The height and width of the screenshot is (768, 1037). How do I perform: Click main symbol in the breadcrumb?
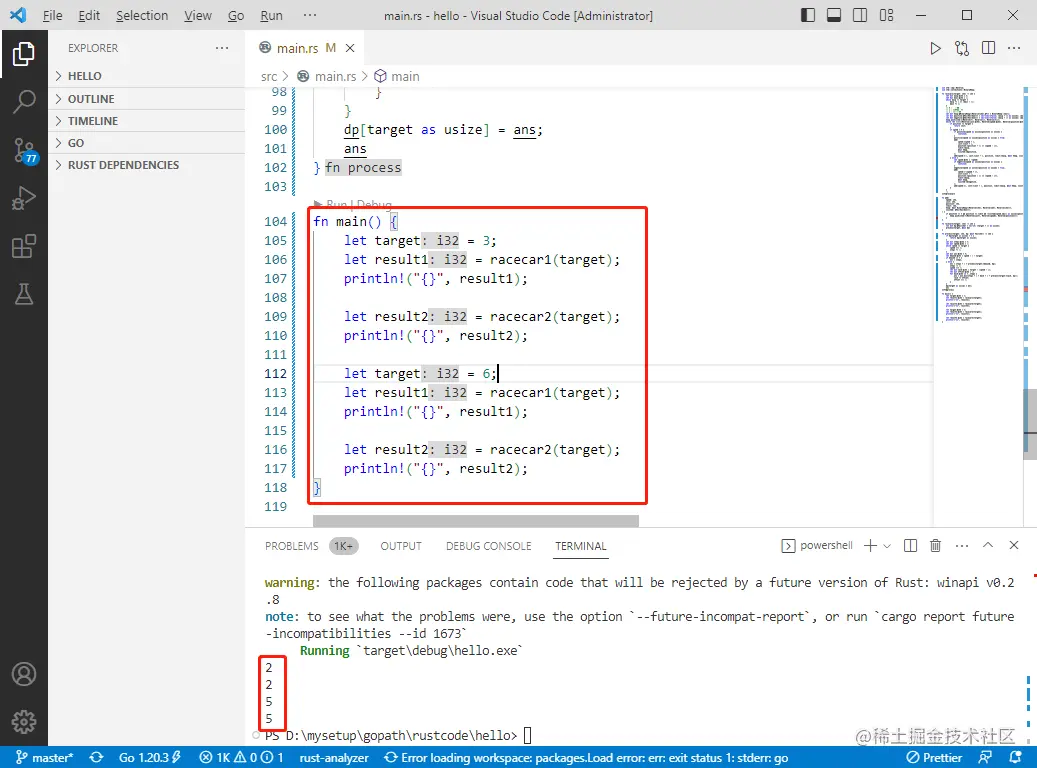click(x=405, y=77)
